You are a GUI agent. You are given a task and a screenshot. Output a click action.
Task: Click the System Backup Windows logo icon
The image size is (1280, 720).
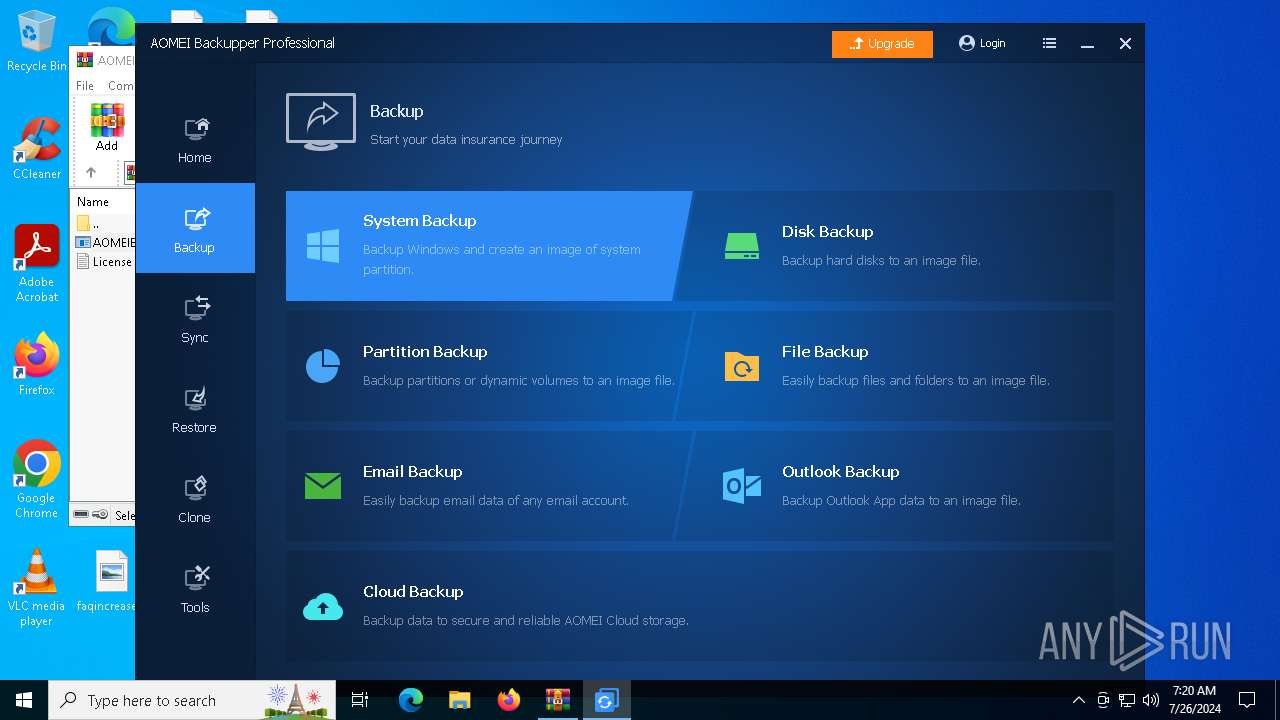[x=323, y=246]
